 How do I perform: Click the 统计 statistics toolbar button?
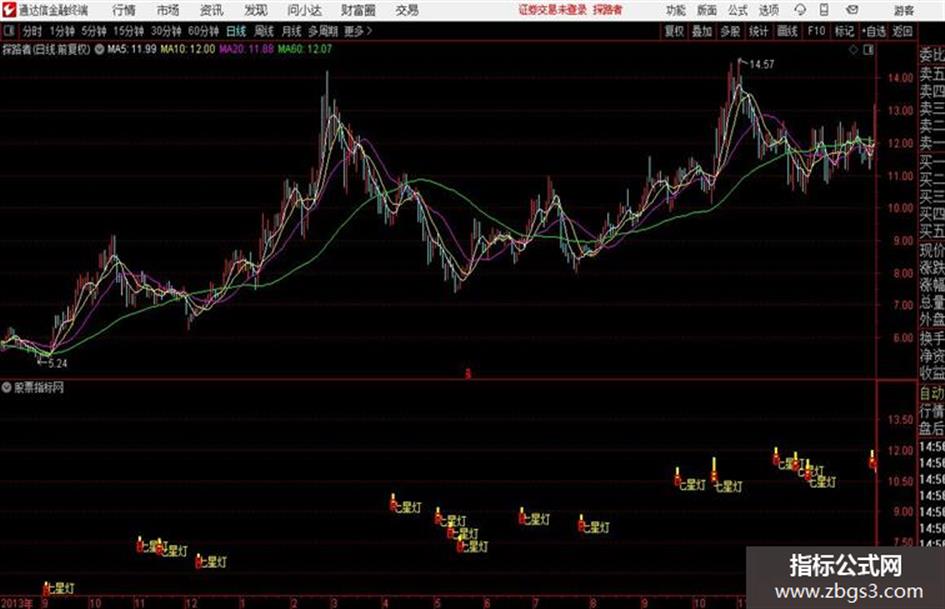[x=759, y=31]
